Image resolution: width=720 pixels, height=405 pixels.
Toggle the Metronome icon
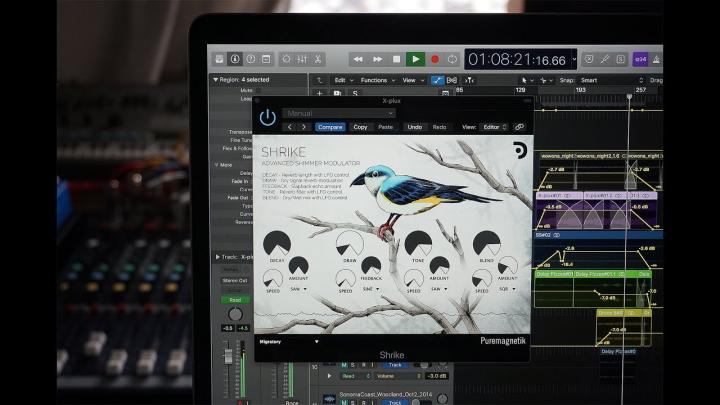pos(657,59)
